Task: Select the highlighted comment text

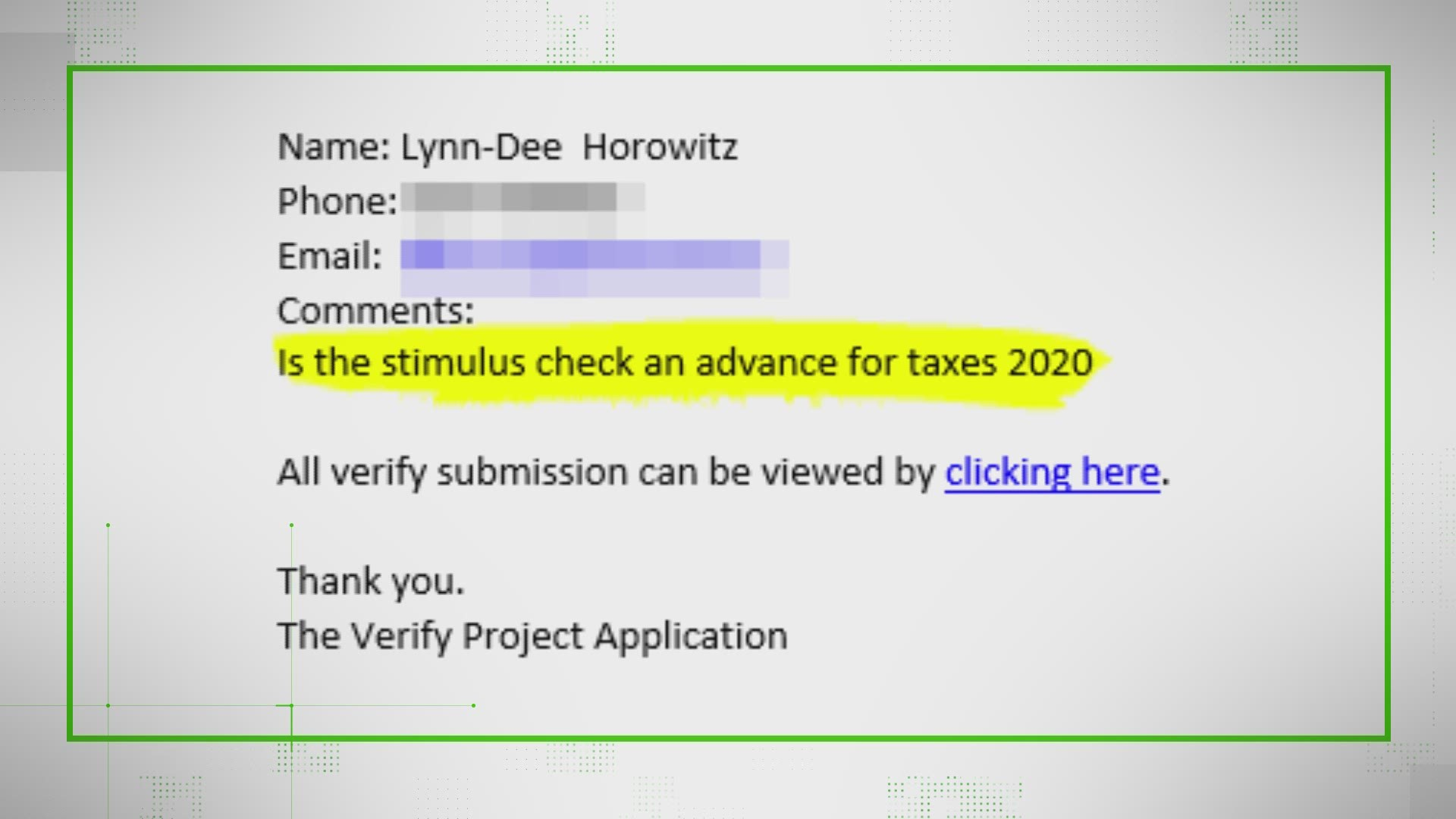Action: [x=685, y=362]
